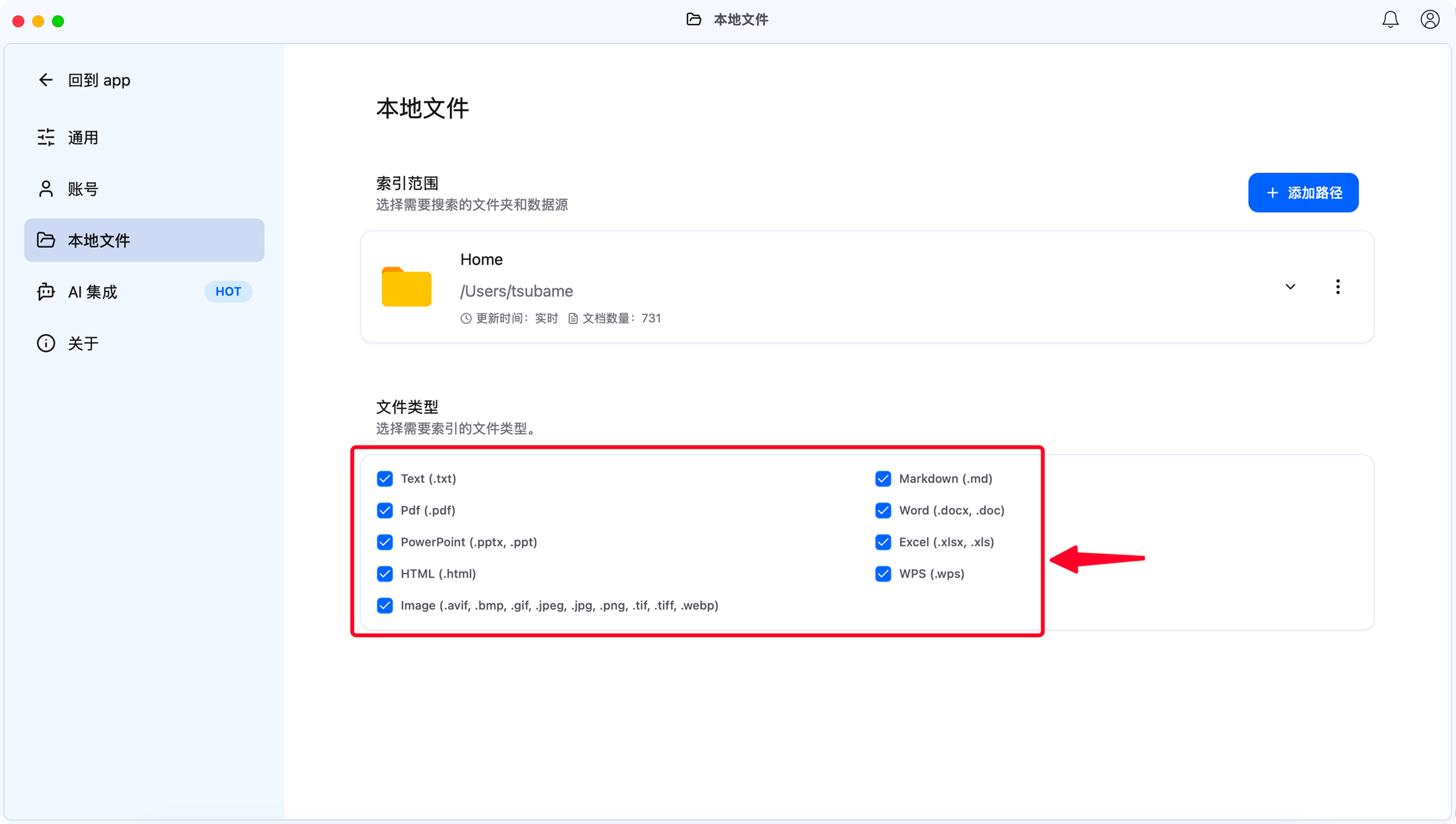Click the 通用 sliders icon
Image resolution: width=1456 pixels, height=824 pixels.
point(46,137)
